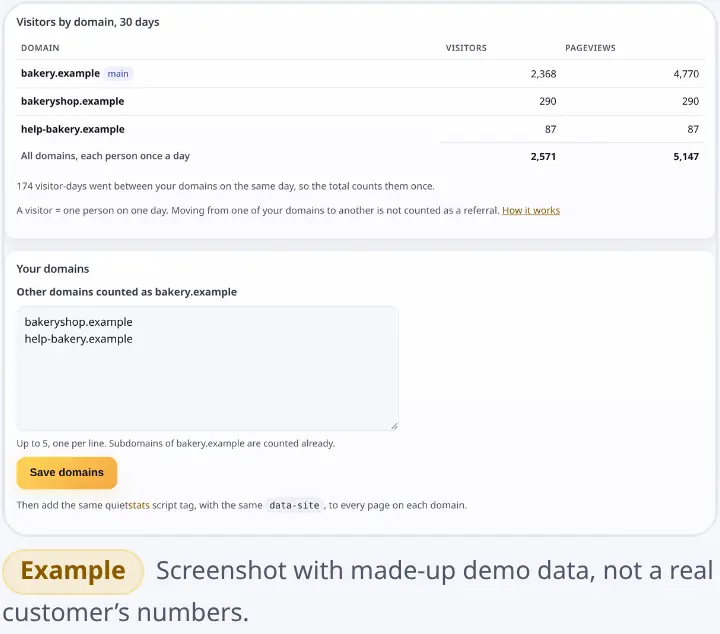
Task: Click the PAGEVIEWS column header
Action: coord(590,48)
